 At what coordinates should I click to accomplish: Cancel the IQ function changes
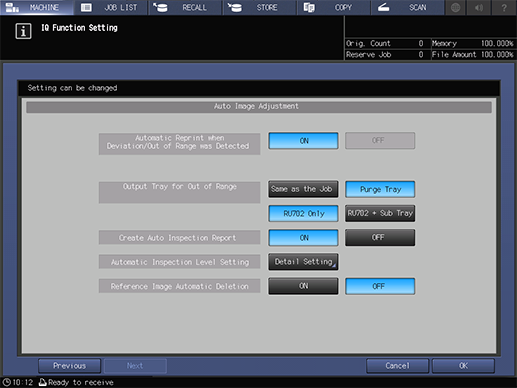coord(397,366)
